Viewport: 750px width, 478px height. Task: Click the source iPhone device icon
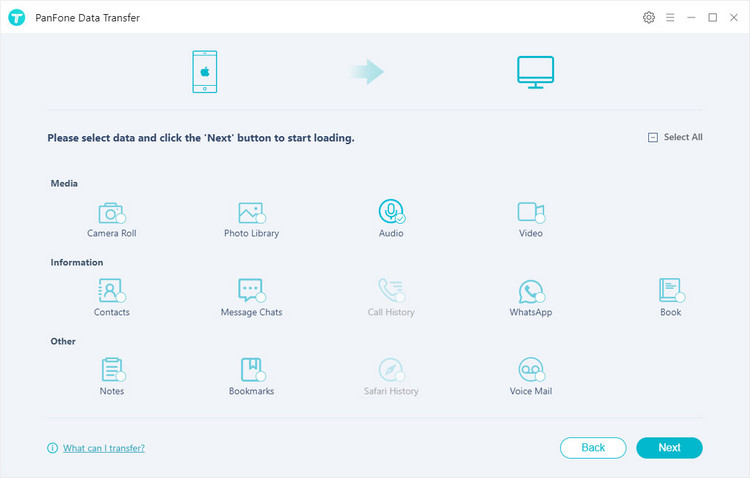coord(205,72)
